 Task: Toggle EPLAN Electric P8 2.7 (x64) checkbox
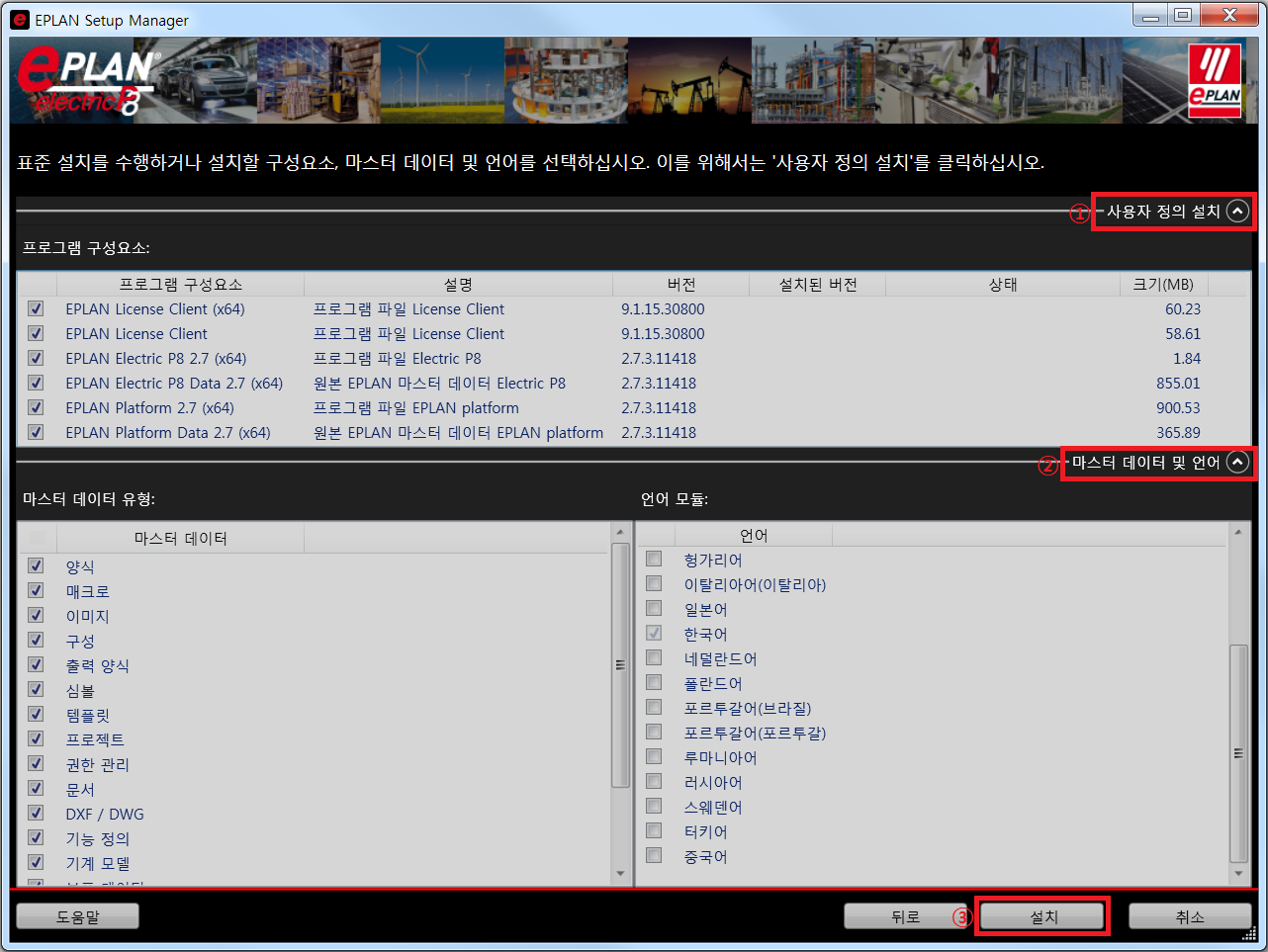click(x=36, y=358)
